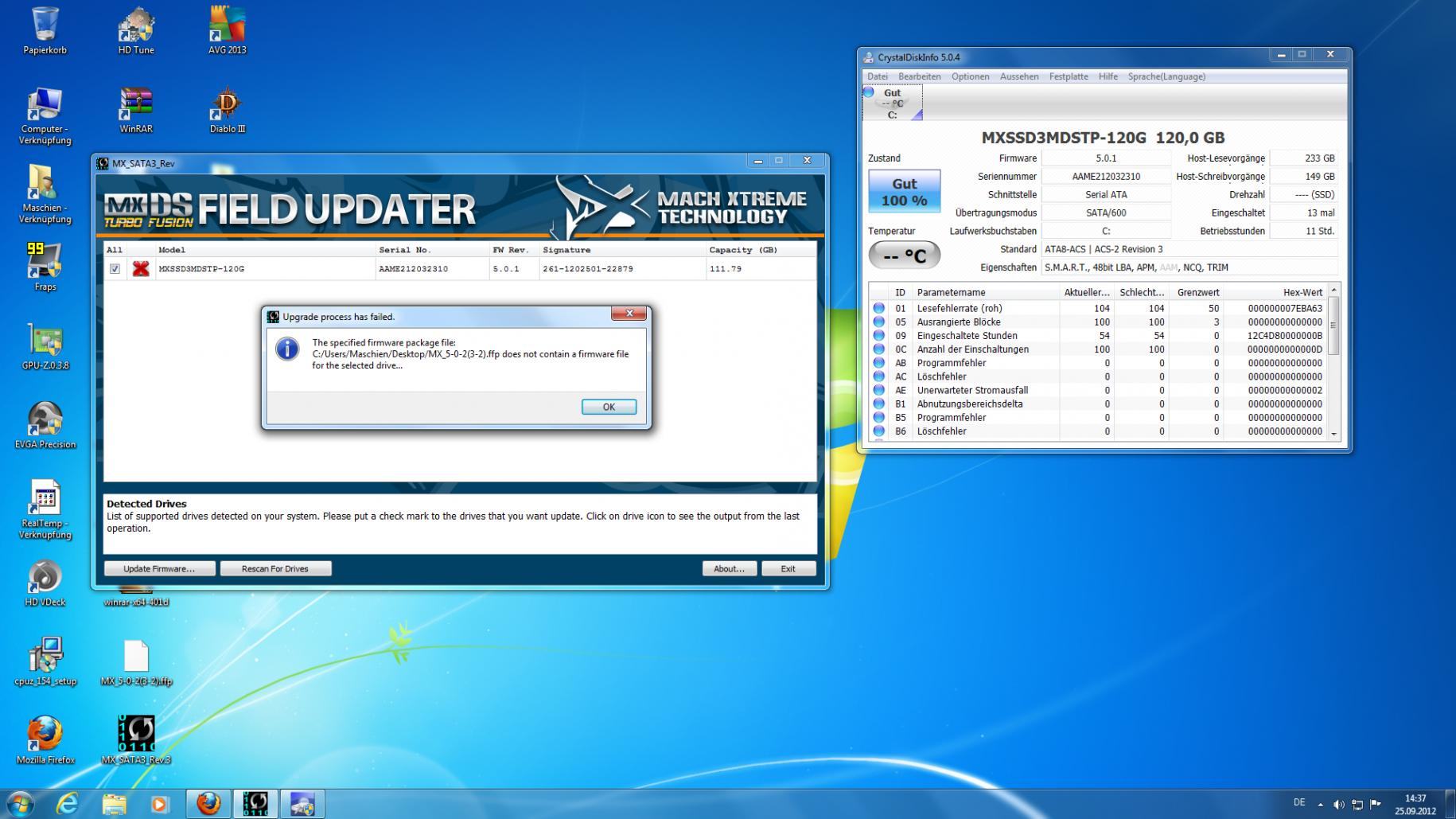The width and height of the screenshot is (1456, 819).
Task: Open Windows Explorer from the taskbar
Action: (x=114, y=804)
